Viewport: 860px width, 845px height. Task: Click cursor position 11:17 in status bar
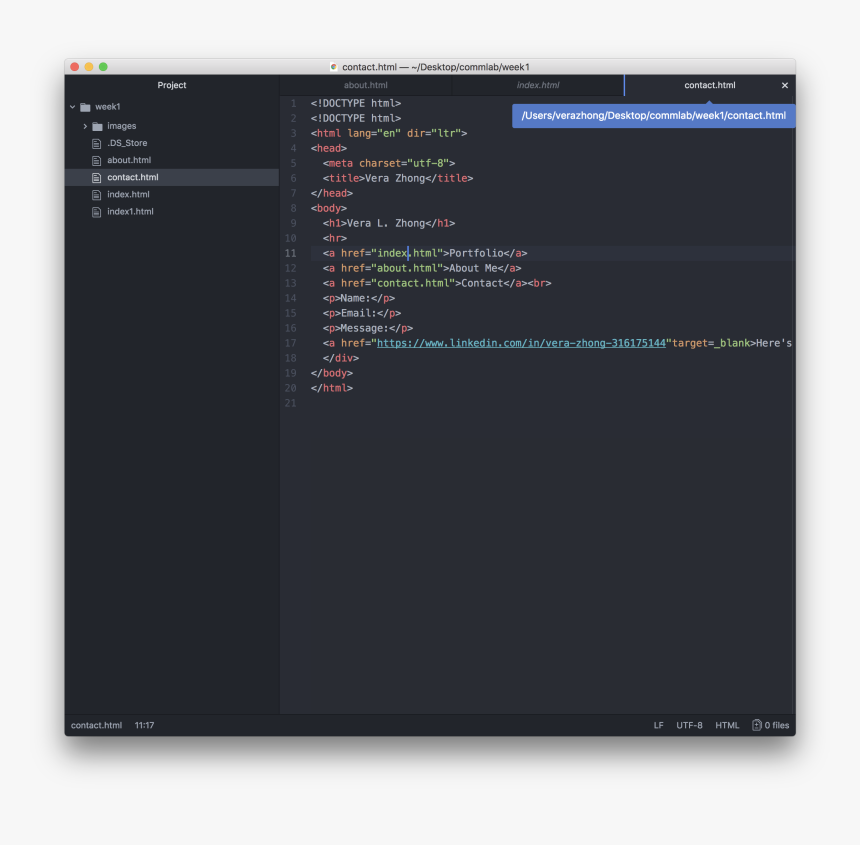click(x=144, y=725)
